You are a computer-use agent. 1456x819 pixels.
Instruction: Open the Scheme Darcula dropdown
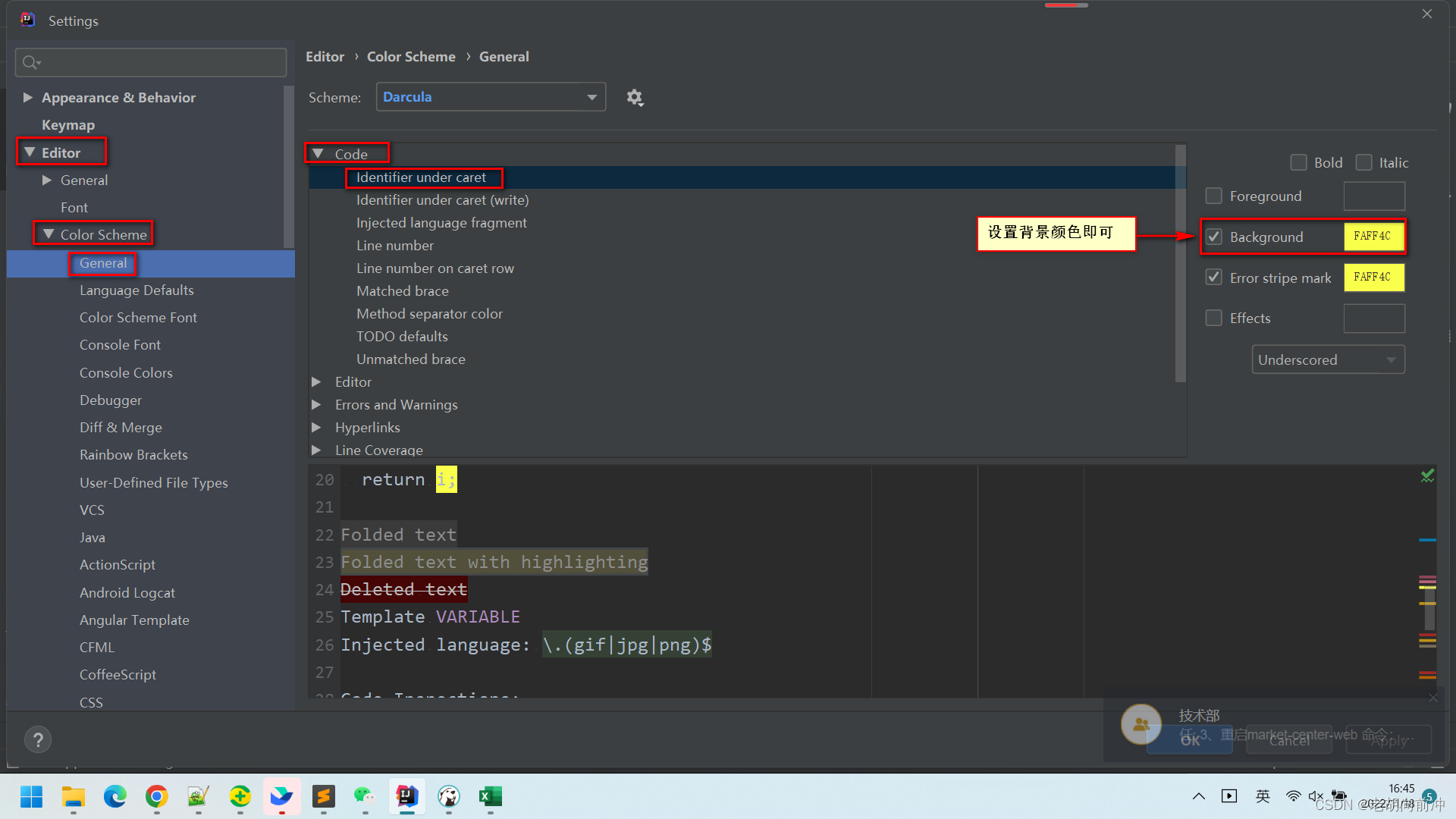point(491,97)
